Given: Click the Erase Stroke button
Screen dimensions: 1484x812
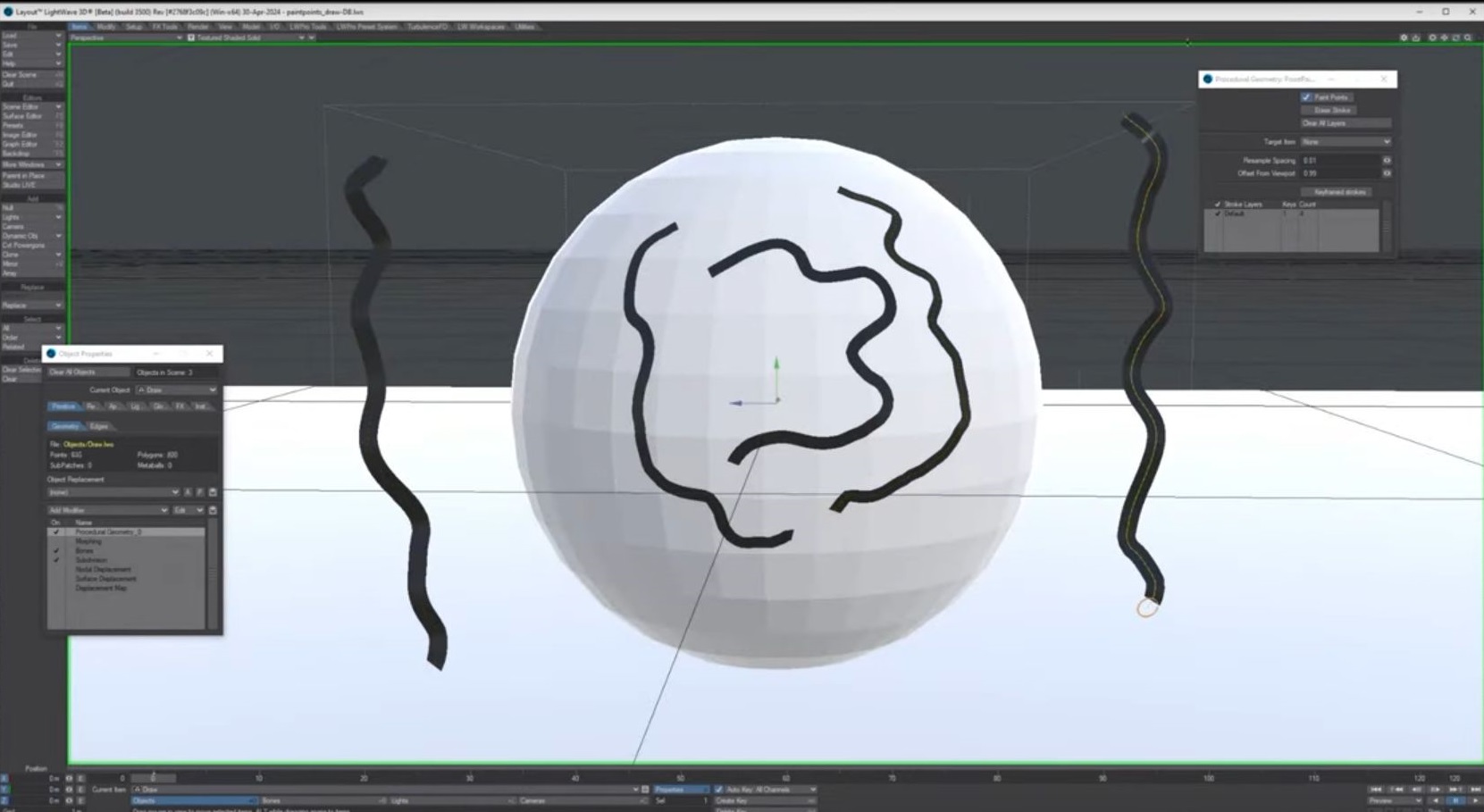Looking at the screenshot, I should tap(1331, 110).
